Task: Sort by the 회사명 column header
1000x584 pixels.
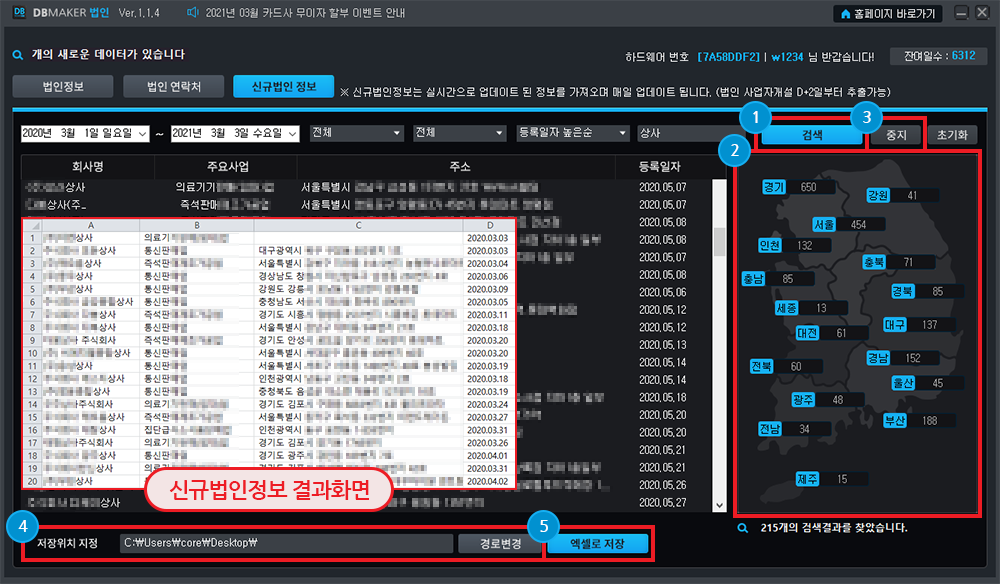Action: tap(88, 166)
